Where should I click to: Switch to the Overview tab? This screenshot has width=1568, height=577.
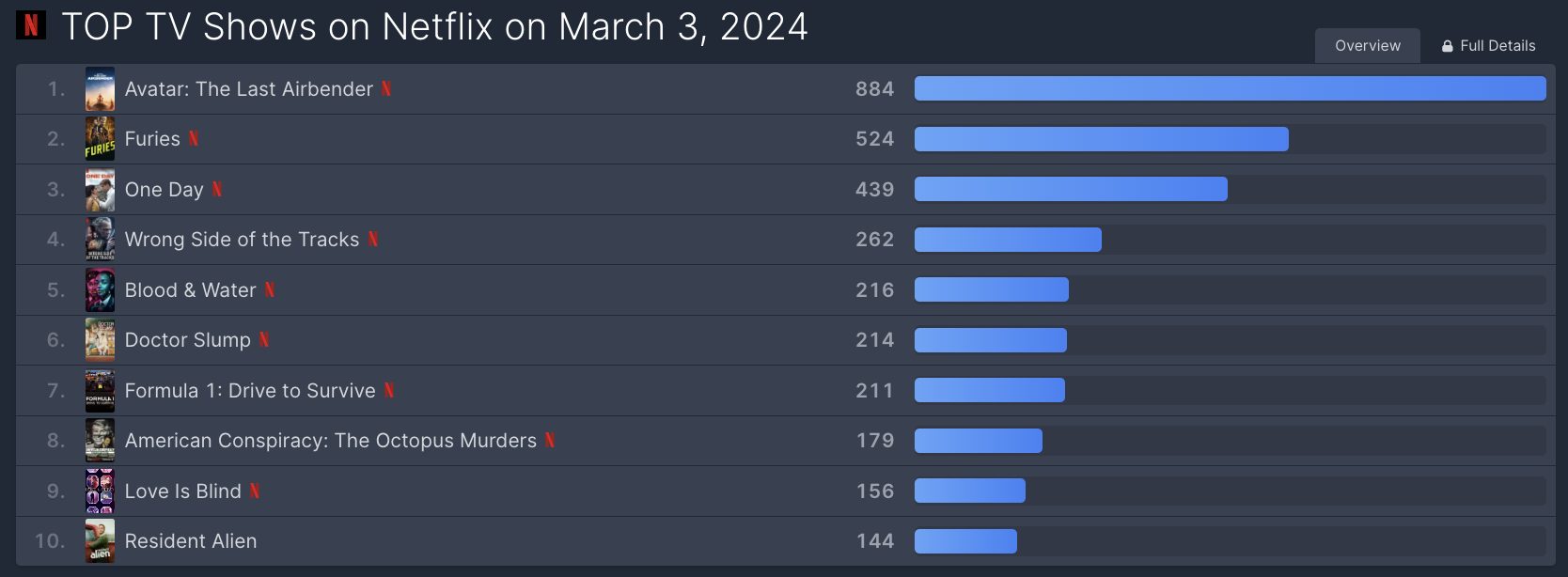coord(1368,46)
